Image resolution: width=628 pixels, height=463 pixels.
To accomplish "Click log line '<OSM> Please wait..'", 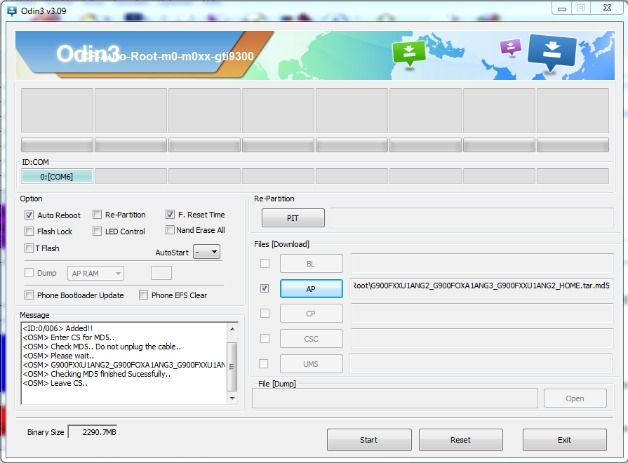I will (58, 356).
